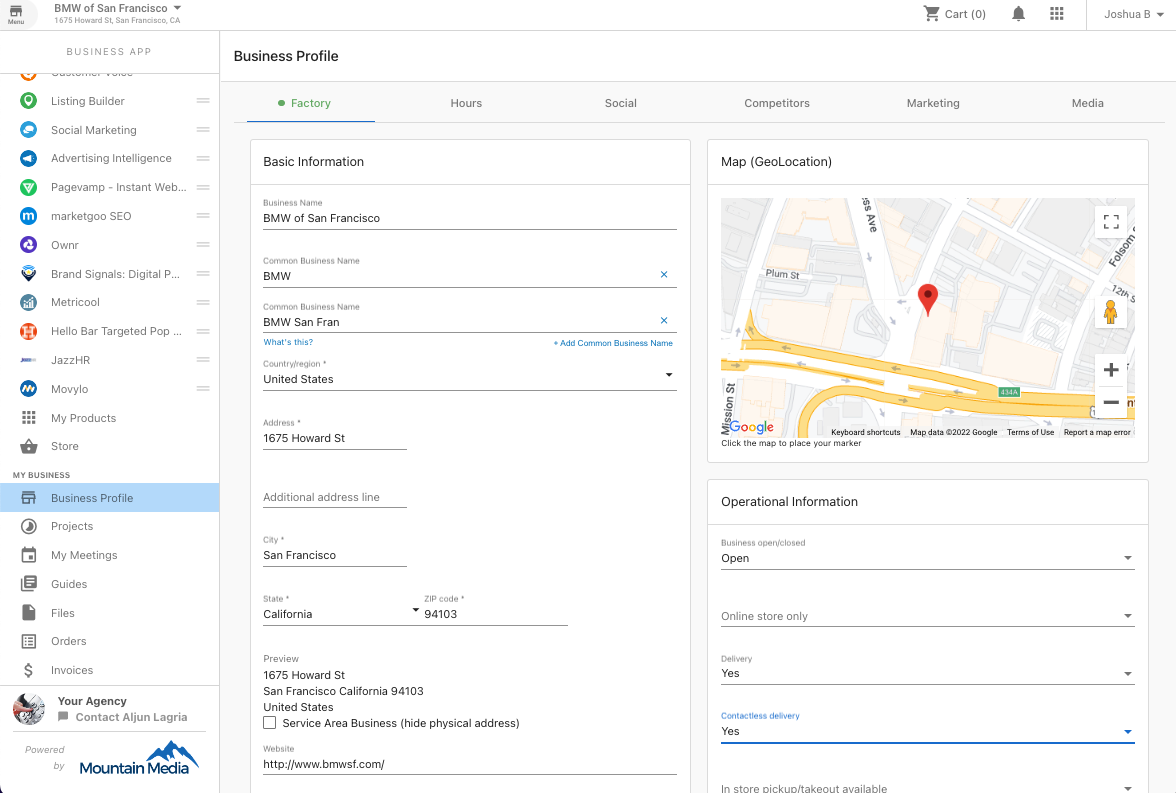Click the Address field with 1675 Howard St
The width and height of the screenshot is (1176, 793).
[x=334, y=438]
